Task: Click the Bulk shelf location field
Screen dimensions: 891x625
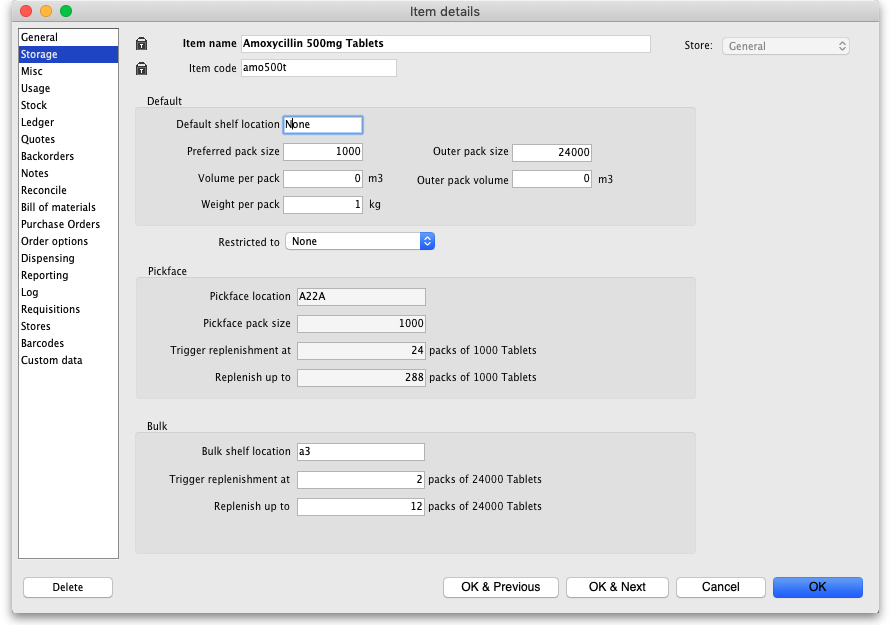Action: [x=360, y=452]
